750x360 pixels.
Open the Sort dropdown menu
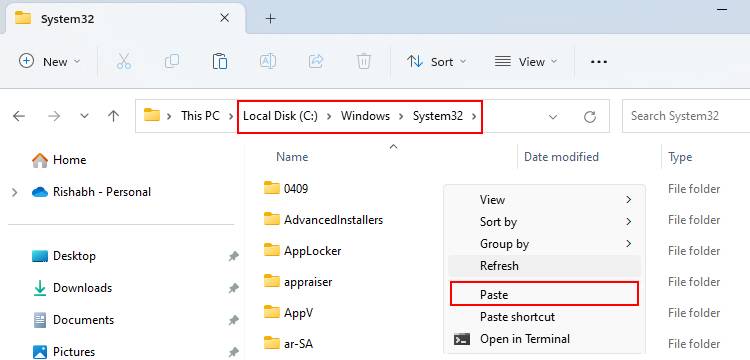click(x=436, y=62)
